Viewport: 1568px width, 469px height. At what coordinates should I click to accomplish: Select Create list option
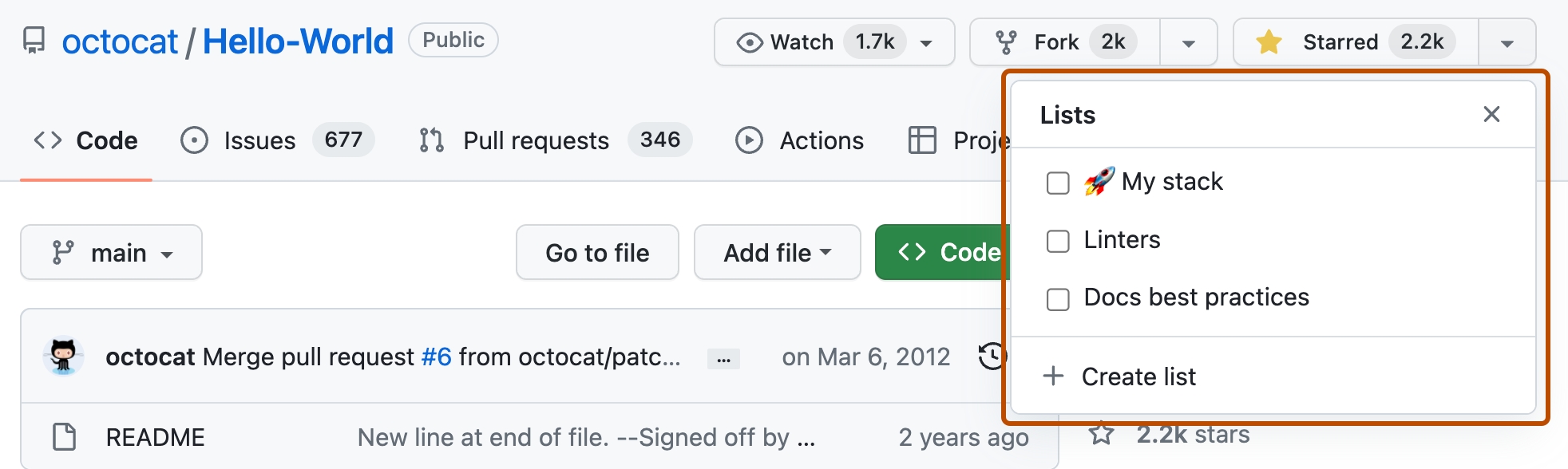1138,376
